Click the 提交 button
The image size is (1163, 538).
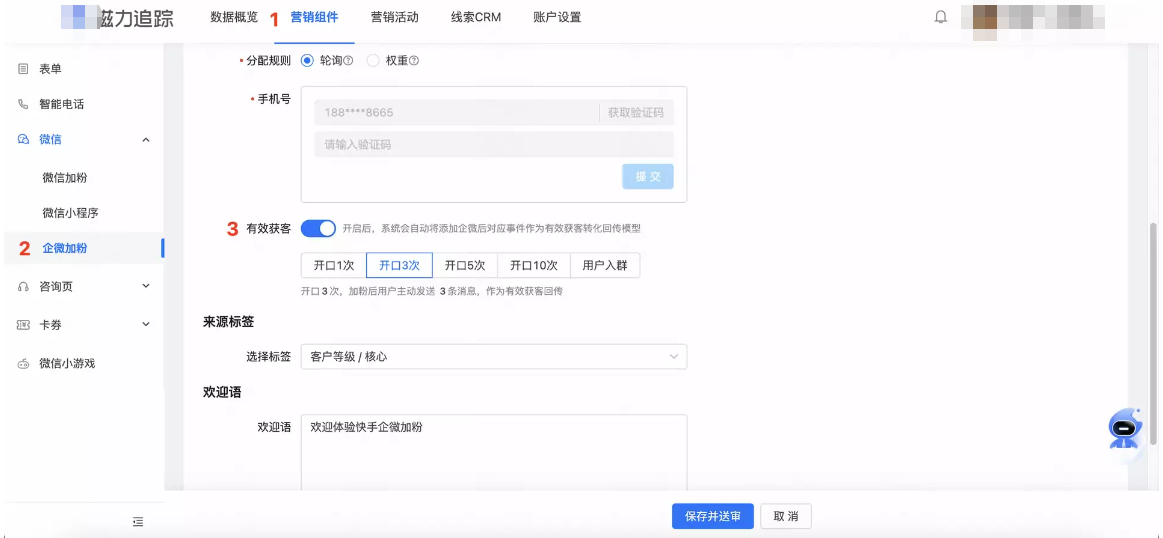coord(648,177)
